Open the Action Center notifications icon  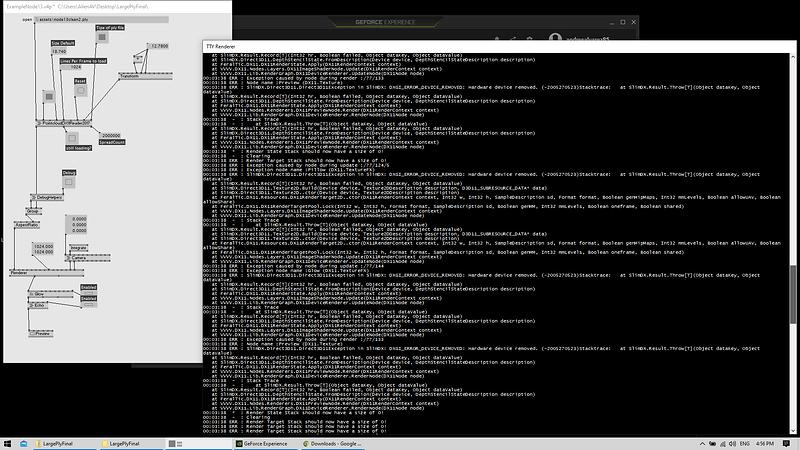(x=786, y=444)
